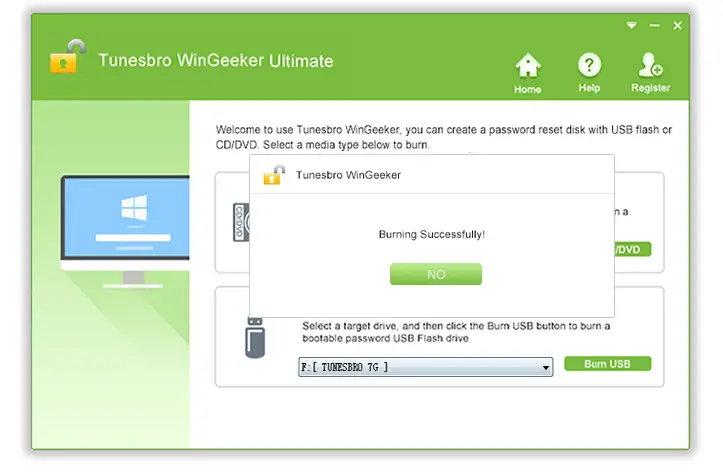Click the partially hidden Burn CD/DVD button
The height and width of the screenshot is (474, 723).
coord(632,249)
